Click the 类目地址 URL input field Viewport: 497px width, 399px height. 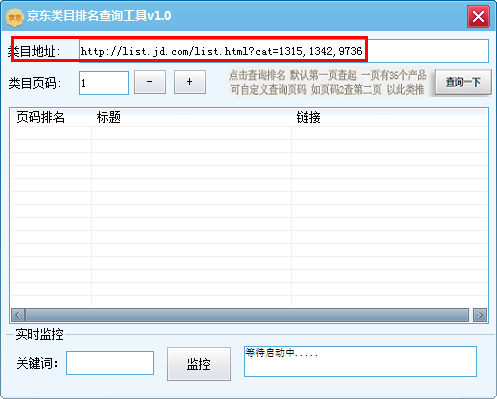[284, 51]
